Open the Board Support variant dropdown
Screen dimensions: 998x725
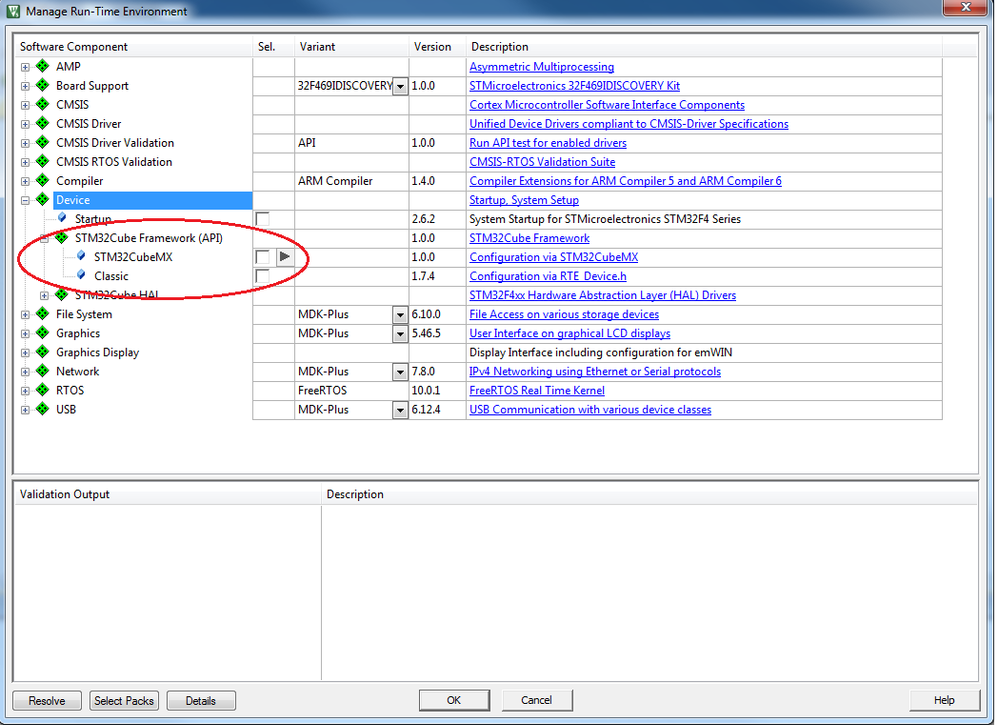400,86
